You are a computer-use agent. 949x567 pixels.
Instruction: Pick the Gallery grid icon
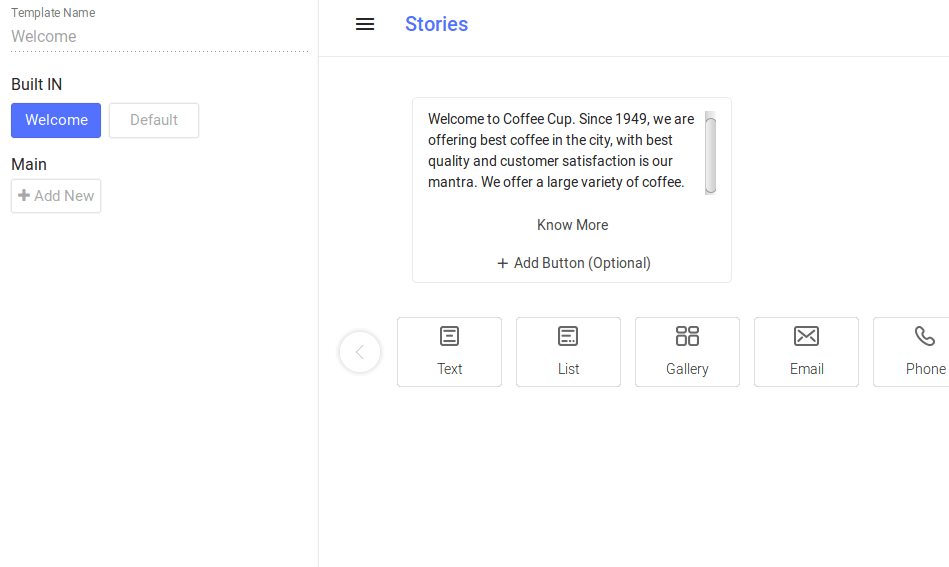tap(687, 336)
